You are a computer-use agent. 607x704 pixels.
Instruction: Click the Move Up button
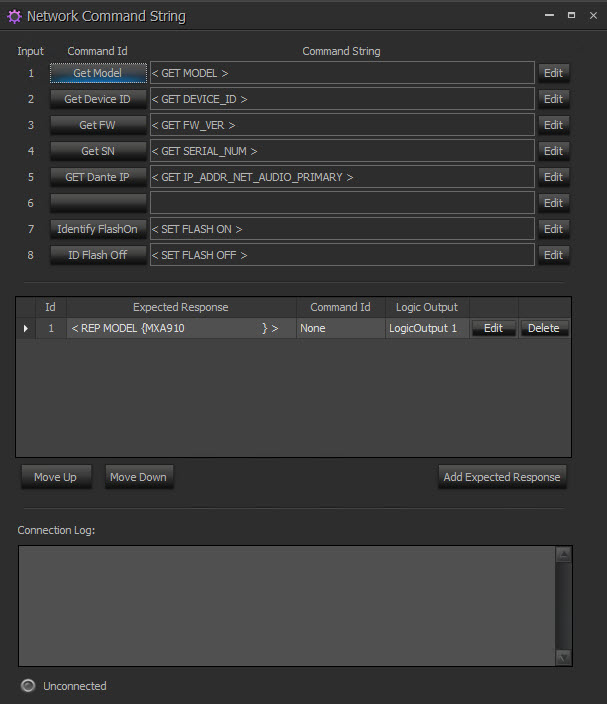[x=55, y=477]
